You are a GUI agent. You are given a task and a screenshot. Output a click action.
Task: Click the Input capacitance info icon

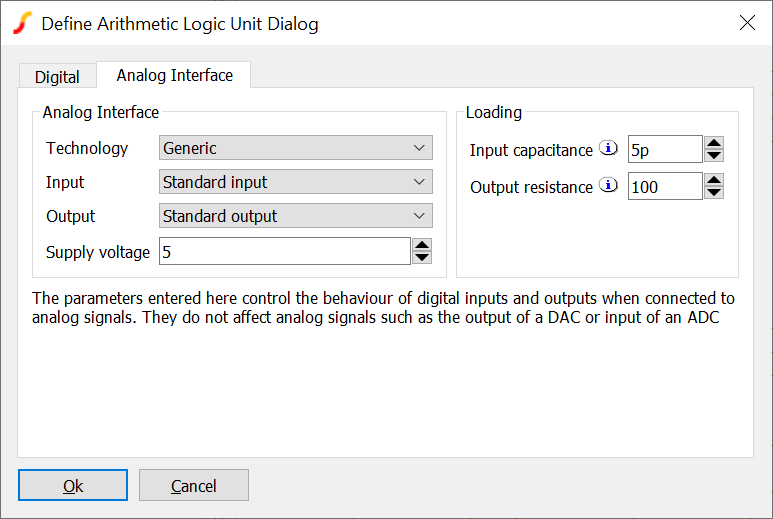click(x=608, y=149)
